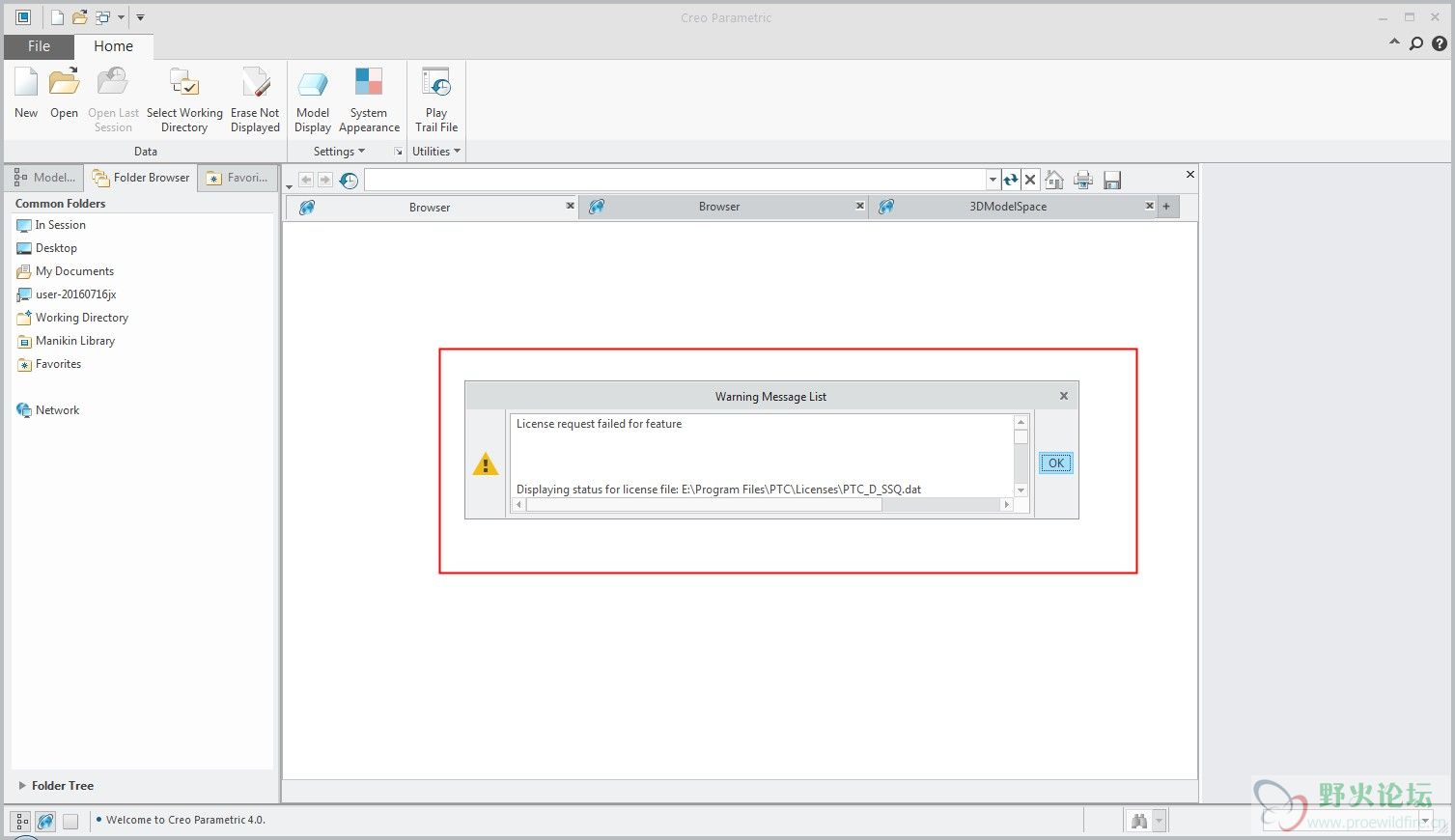The width and height of the screenshot is (1455, 840).
Task: Click browser save icon
Action: (x=1112, y=180)
